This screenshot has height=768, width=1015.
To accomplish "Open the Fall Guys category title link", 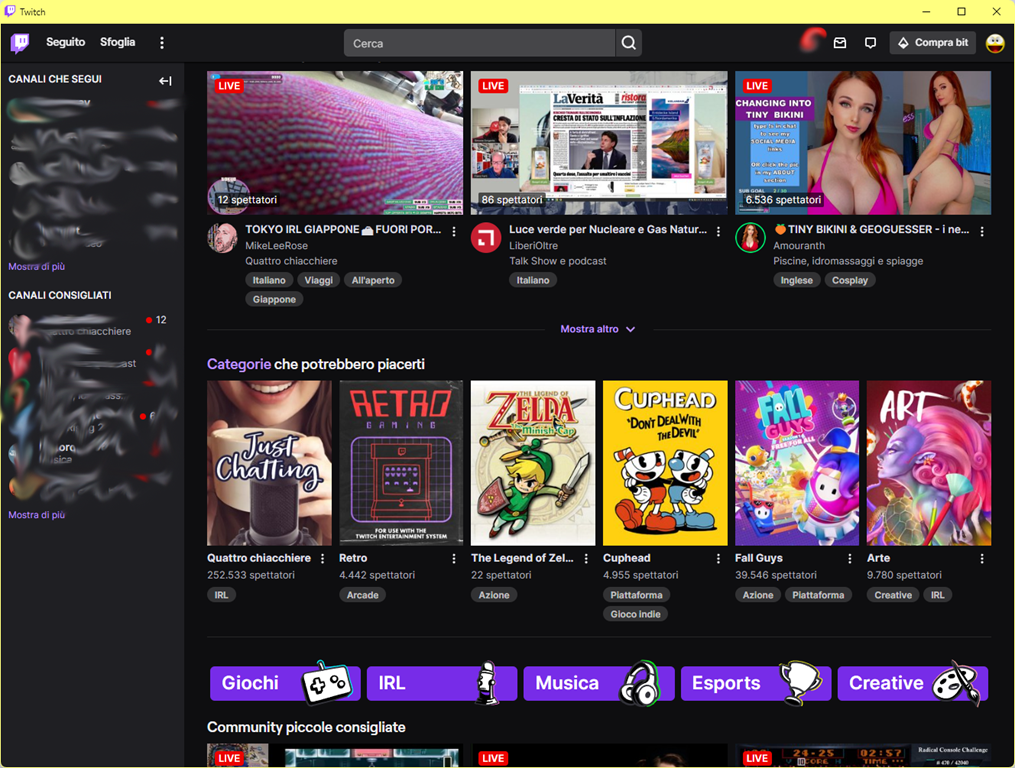I will [x=759, y=558].
